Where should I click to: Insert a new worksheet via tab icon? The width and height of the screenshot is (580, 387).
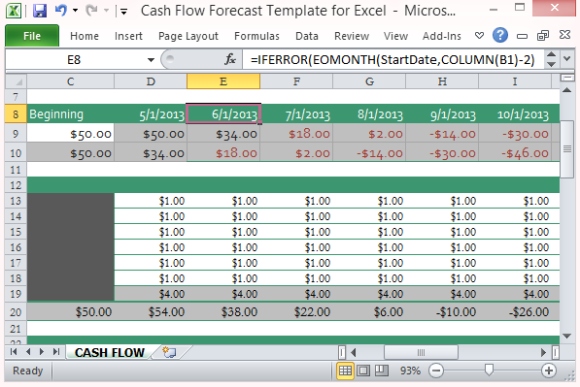[x=169, y=352]
